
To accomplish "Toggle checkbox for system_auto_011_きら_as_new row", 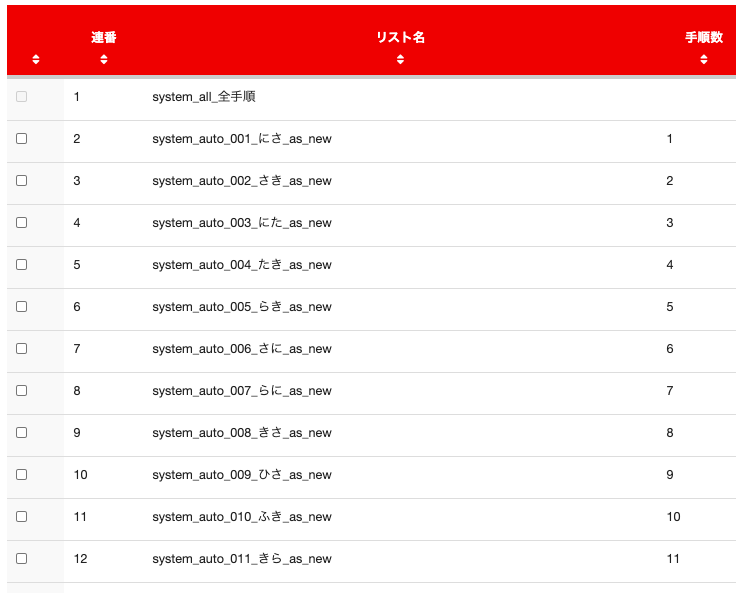I will pyautogui.click(x=22, y=559).
